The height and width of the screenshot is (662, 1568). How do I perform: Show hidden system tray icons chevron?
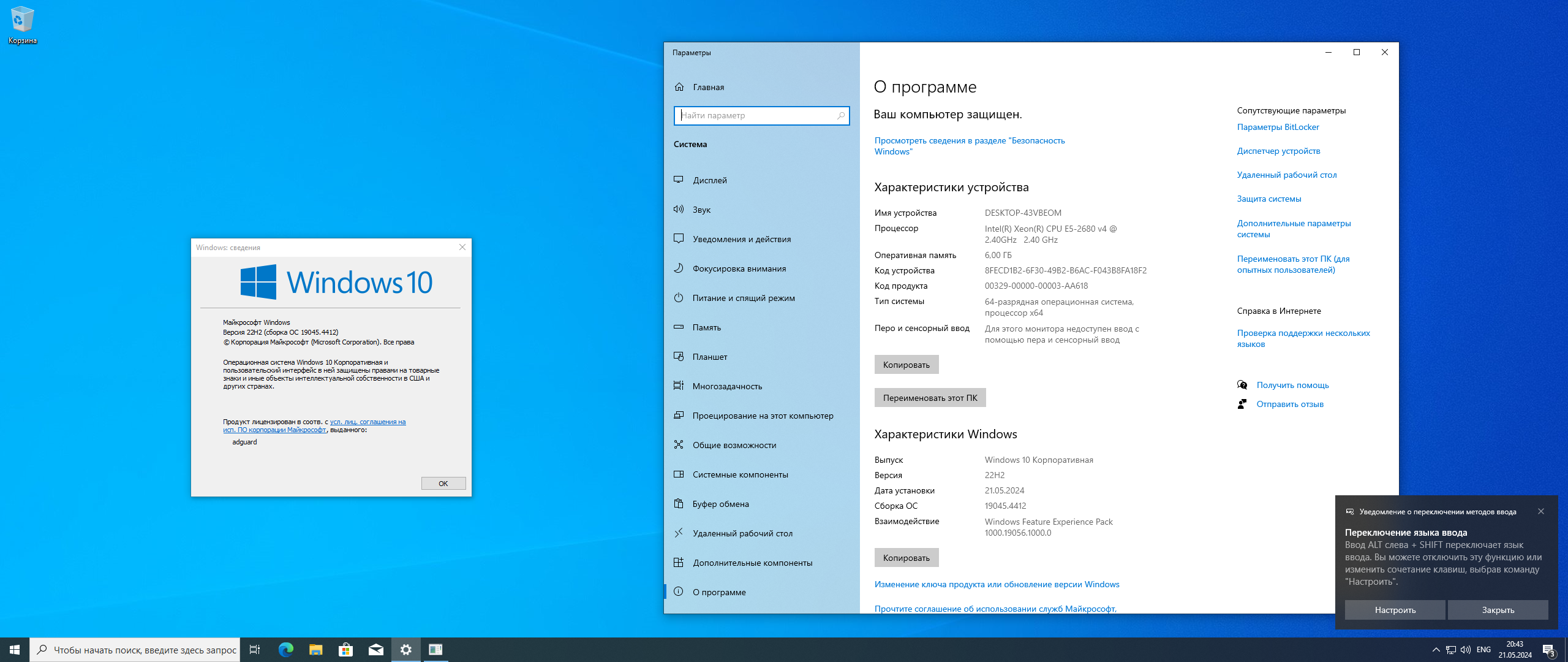[1436, 650]
